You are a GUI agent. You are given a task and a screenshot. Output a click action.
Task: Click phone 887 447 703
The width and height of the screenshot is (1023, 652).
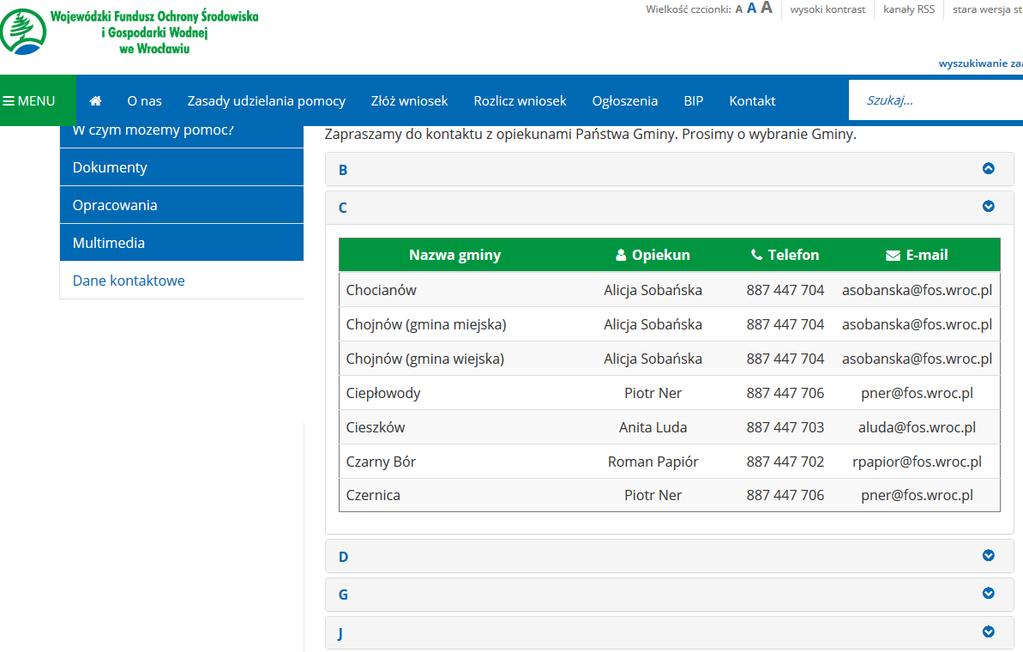point(785,427)
